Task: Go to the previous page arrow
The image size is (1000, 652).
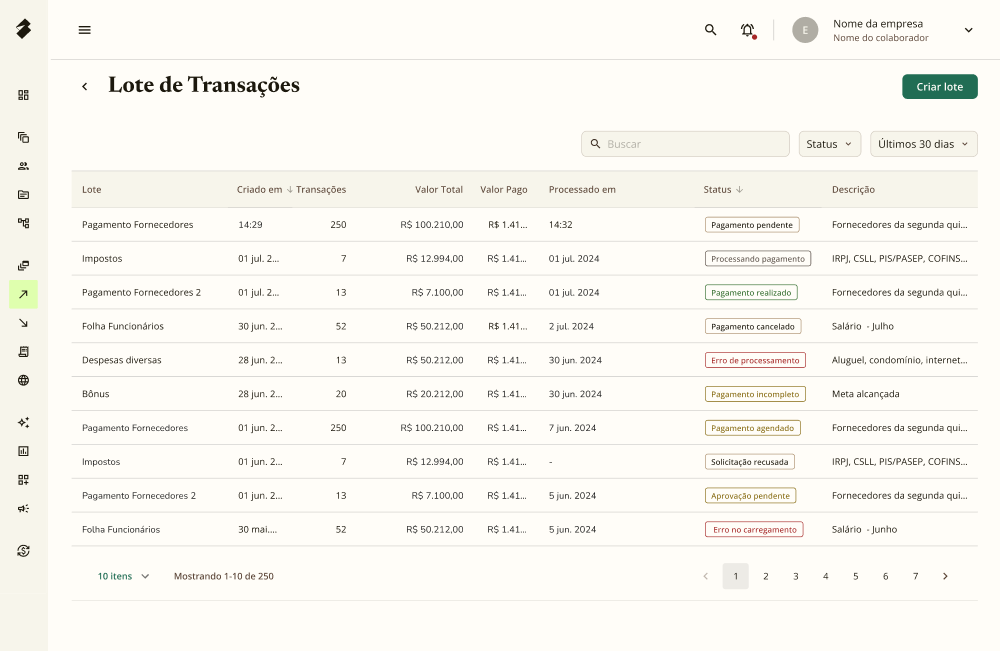Action: tap(705, 576)
